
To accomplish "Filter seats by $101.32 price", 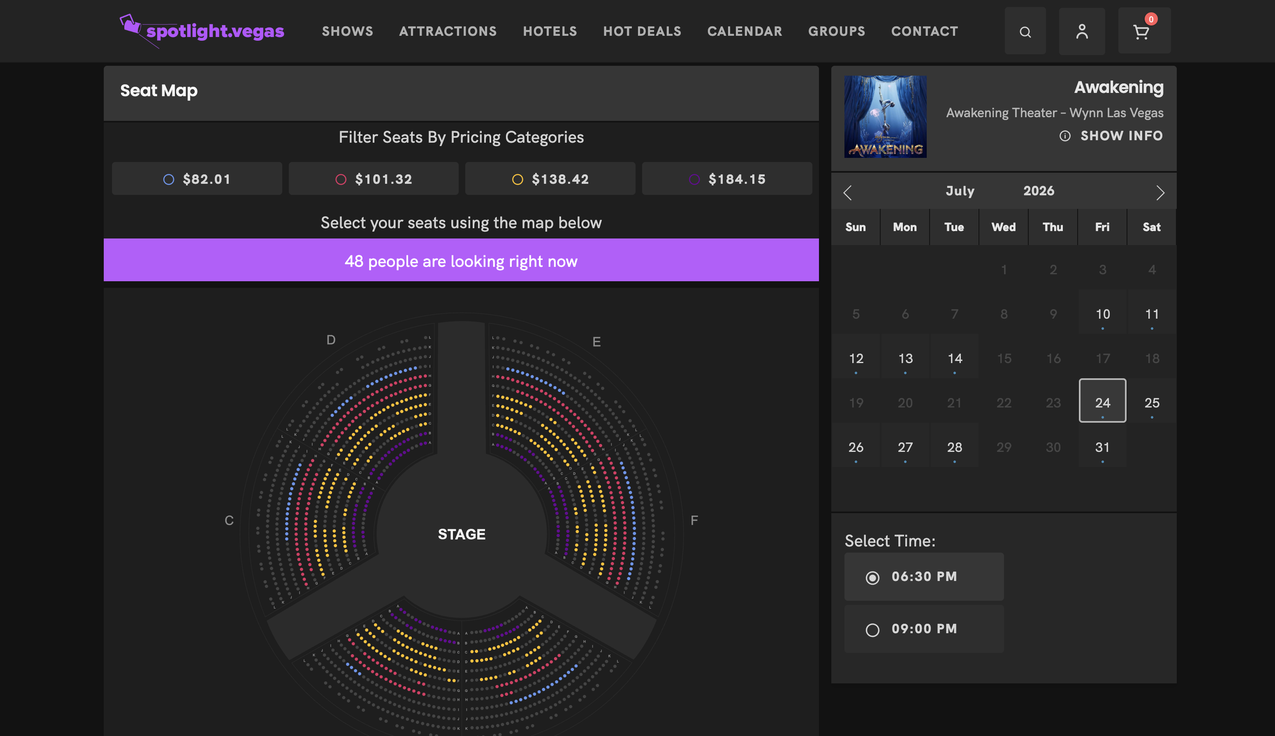I will pos(374,179).
